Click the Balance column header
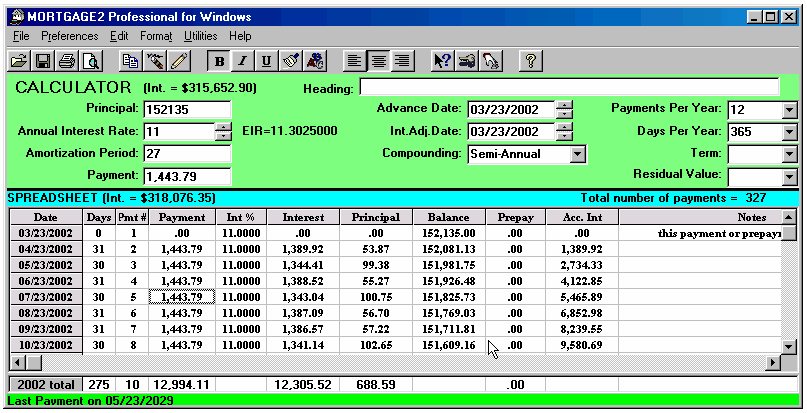 click(x=447, y=217)
